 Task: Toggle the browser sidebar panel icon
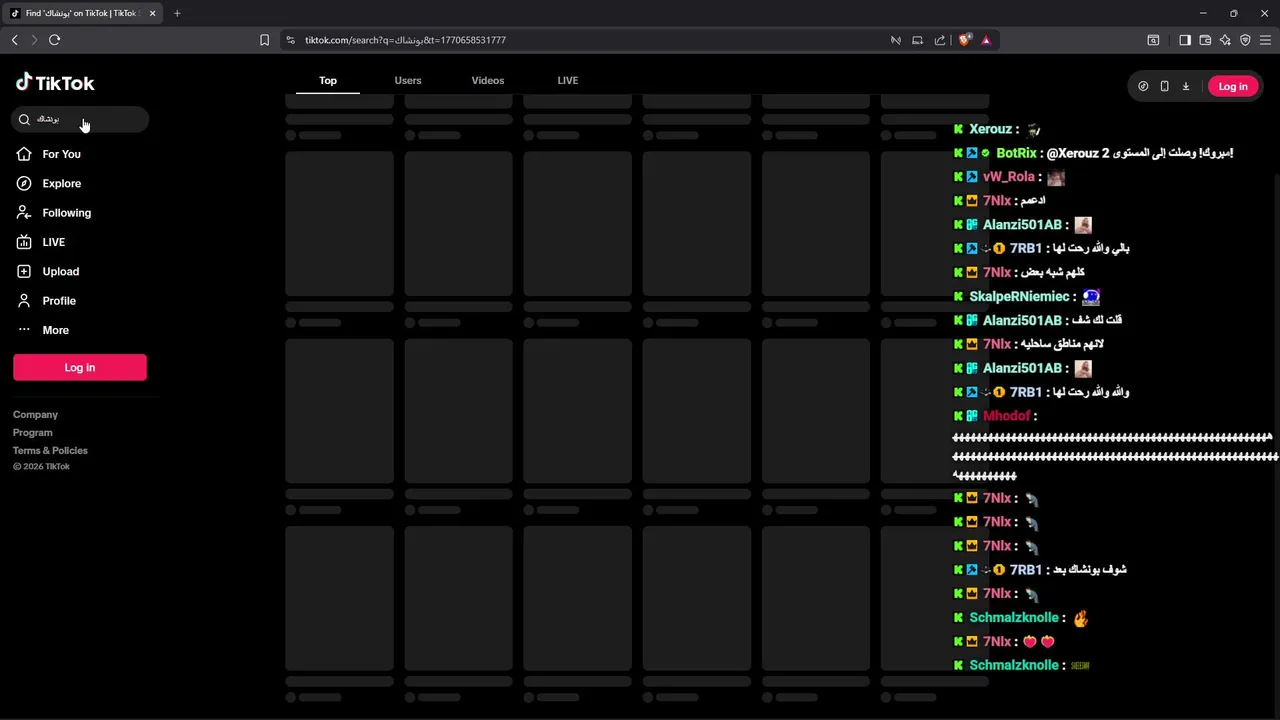tap(1185, 40)
